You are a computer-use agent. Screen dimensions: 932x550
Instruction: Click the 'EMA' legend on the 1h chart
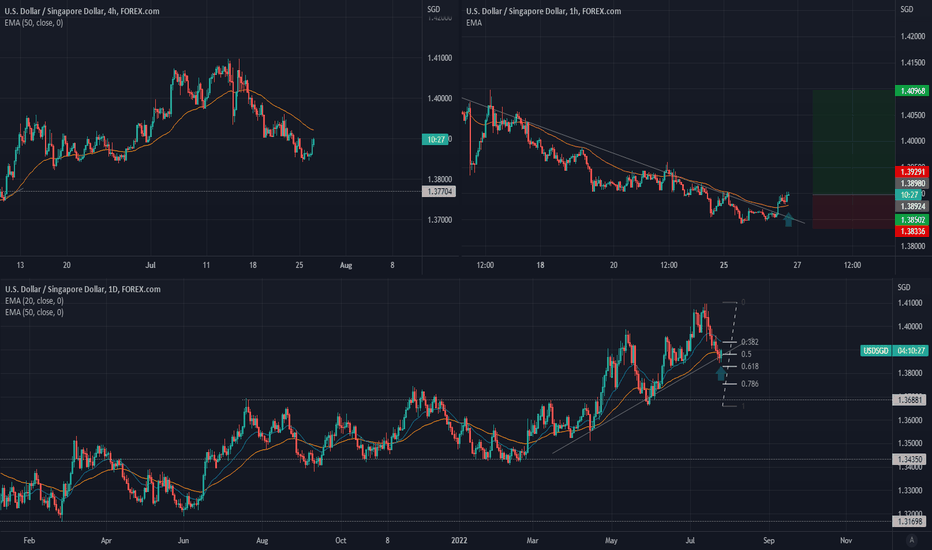[474, 23]
